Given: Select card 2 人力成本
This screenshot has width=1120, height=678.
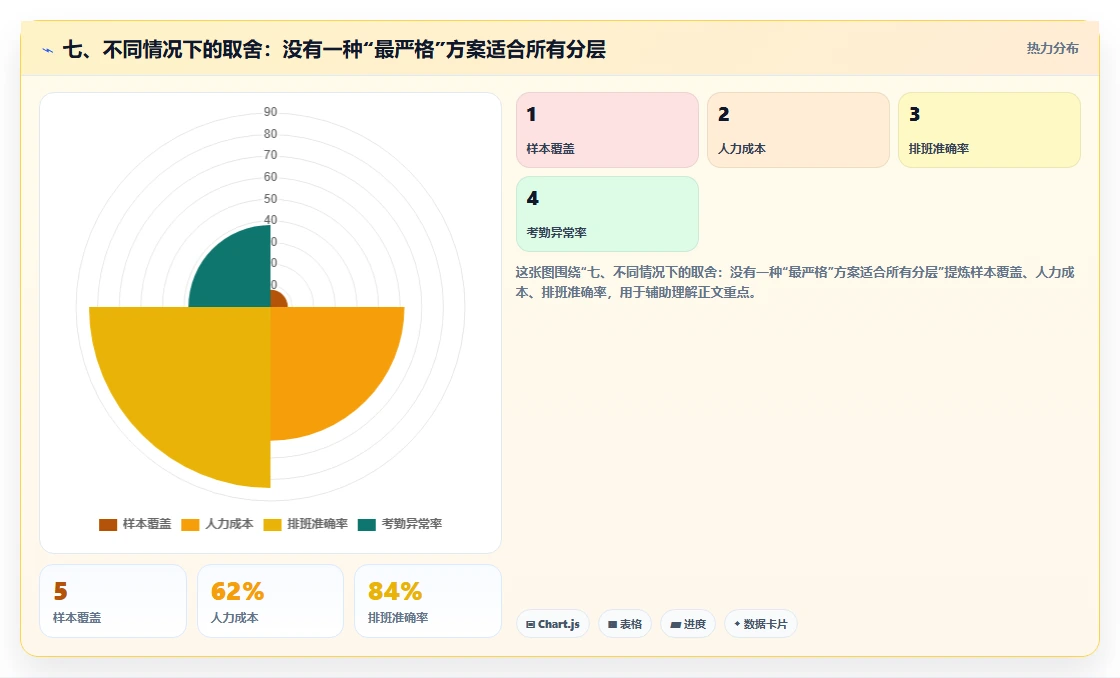Looking at the screenshot, I should 799,130.
